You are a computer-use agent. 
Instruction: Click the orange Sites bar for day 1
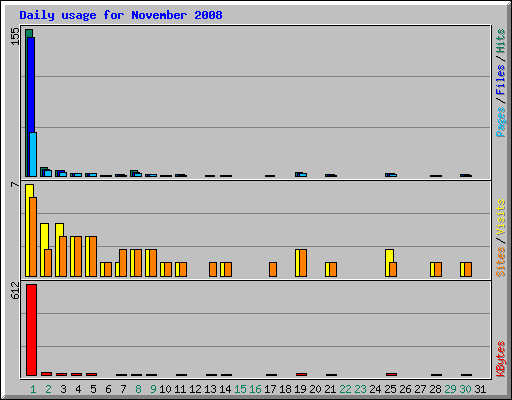pos(33,237)
